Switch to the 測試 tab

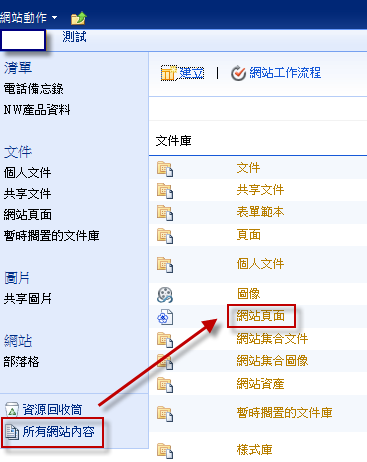(x=74, y=37)
